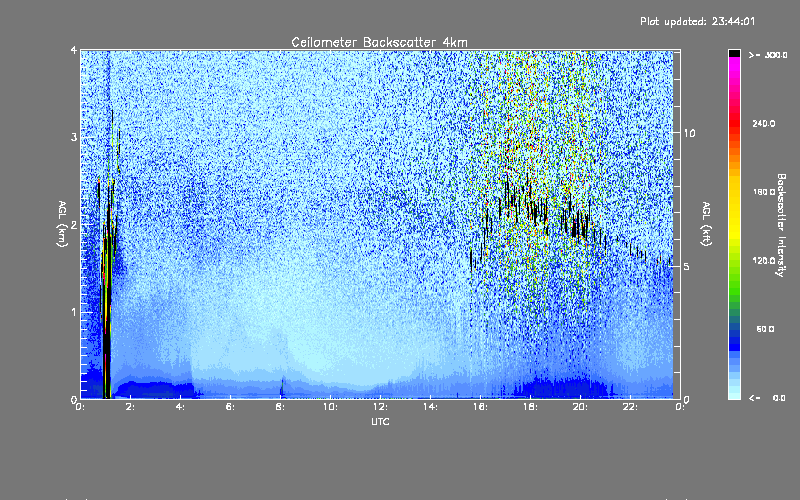Click the red region of the colorbar
Image resolution: width=800 pixels, height=500 pixels.
[734, 125]
